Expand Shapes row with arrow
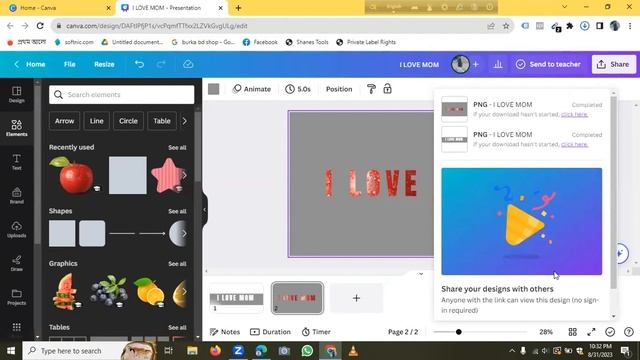This screenshot has height=360, width=640. 184,233
